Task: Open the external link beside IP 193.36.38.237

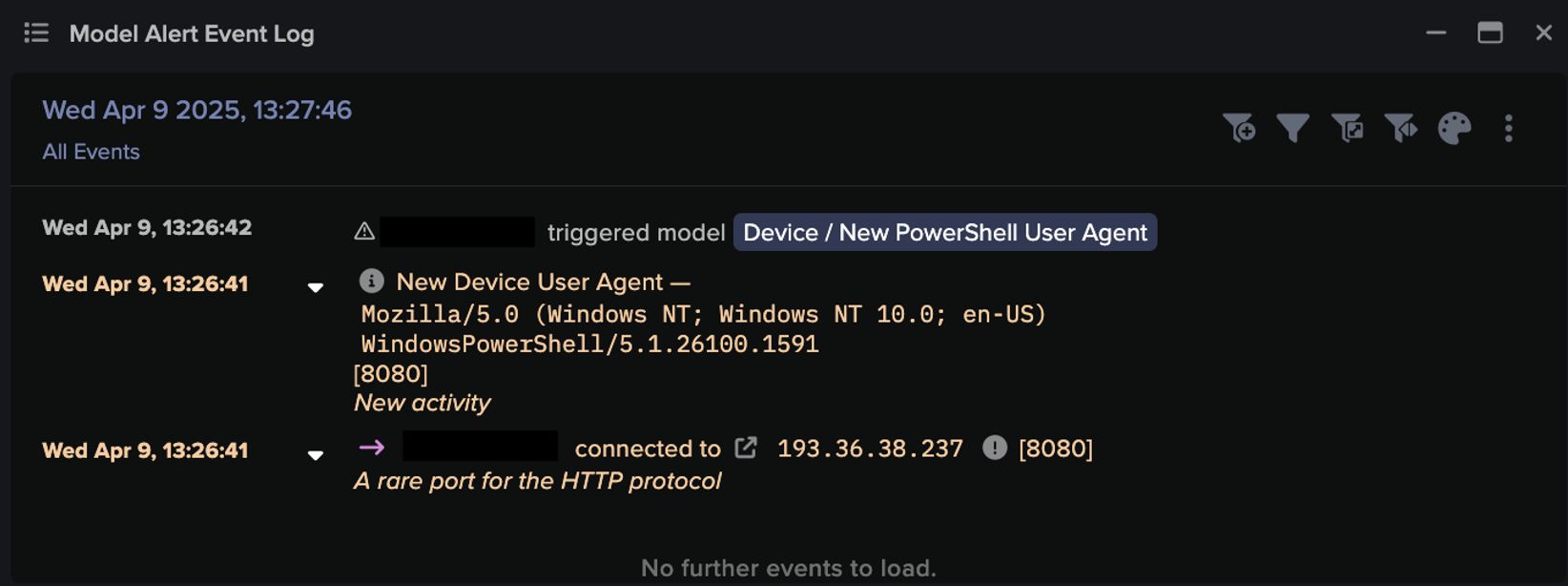Action: click(x=748, y=447)
